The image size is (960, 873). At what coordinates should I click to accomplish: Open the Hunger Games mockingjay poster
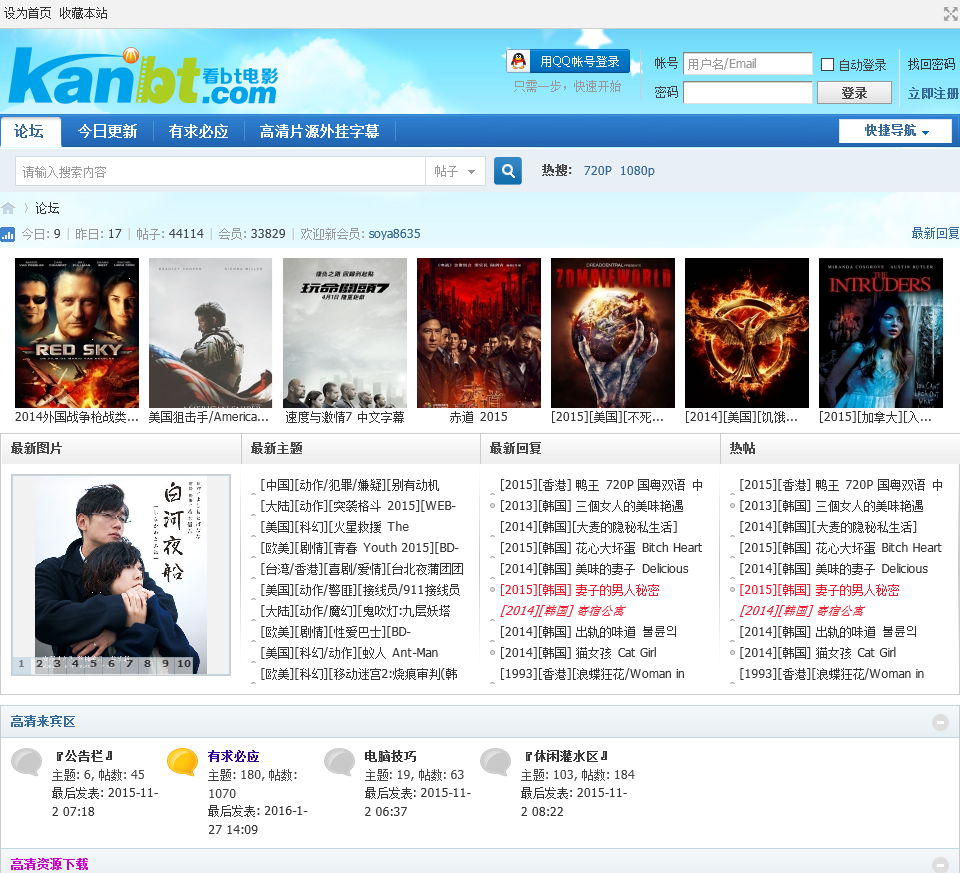coord(746,332)
